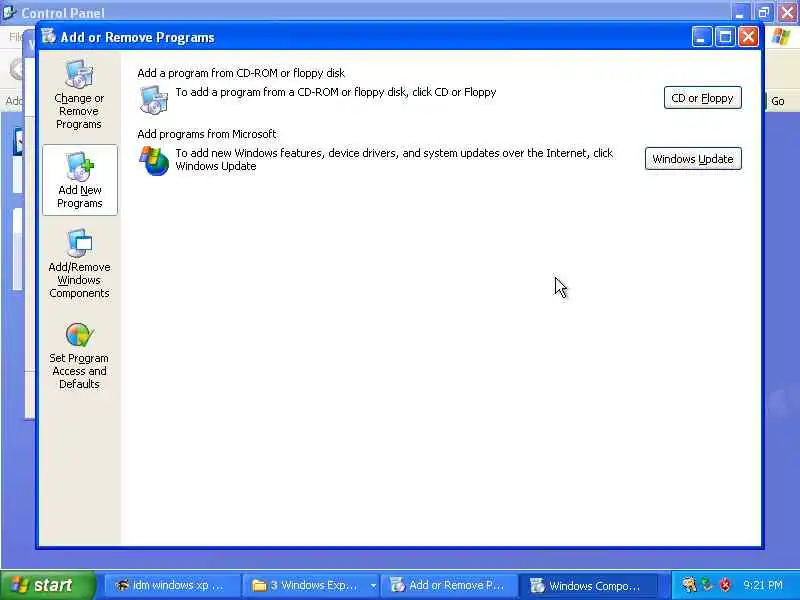This screenshot has width=800, height=600.
Task: Maximize the Add or Remove Programs window
Action: [x=725, y=37]
